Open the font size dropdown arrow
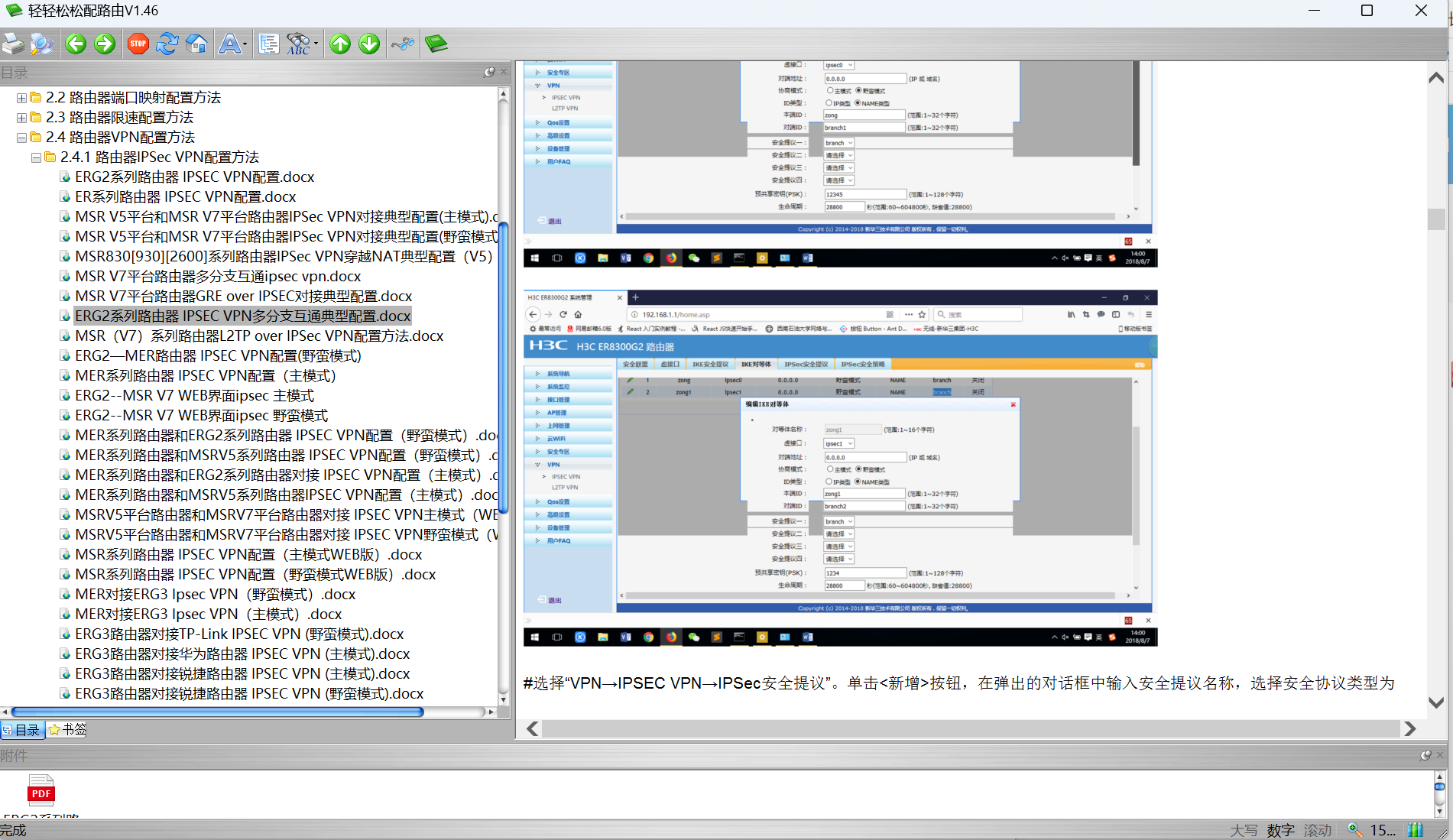 (x=245, y=44)
